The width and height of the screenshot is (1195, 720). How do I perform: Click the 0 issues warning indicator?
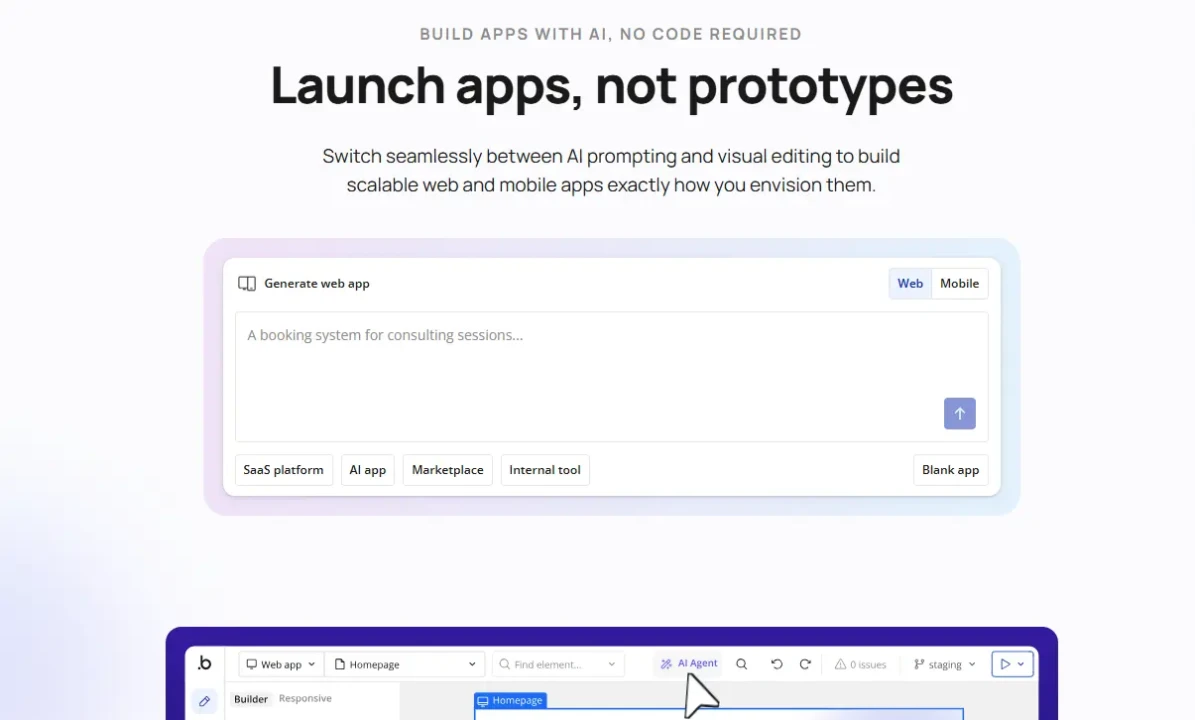coord(860,664)
